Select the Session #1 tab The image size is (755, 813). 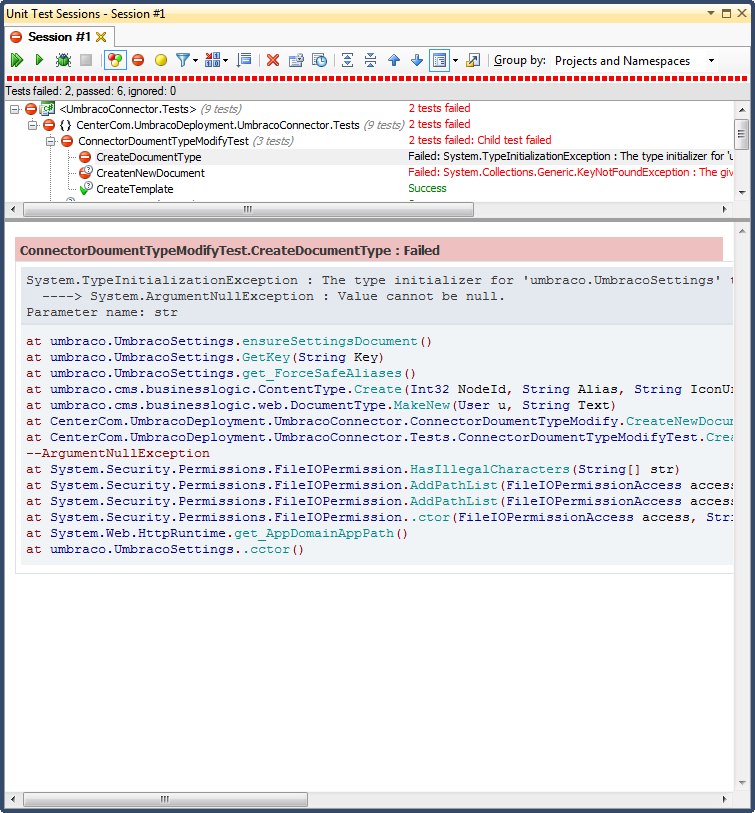point(59,37)
